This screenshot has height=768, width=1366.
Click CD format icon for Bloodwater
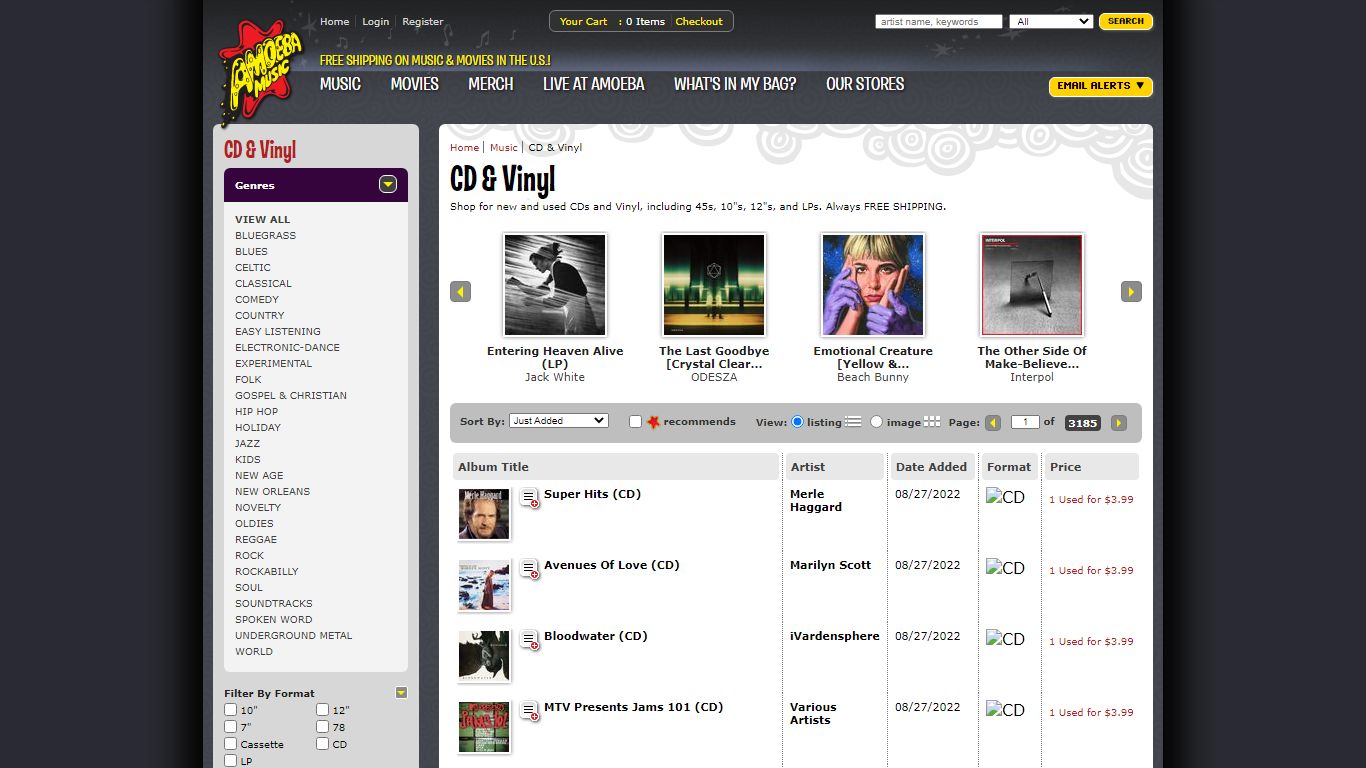(x=1006, y=639)
